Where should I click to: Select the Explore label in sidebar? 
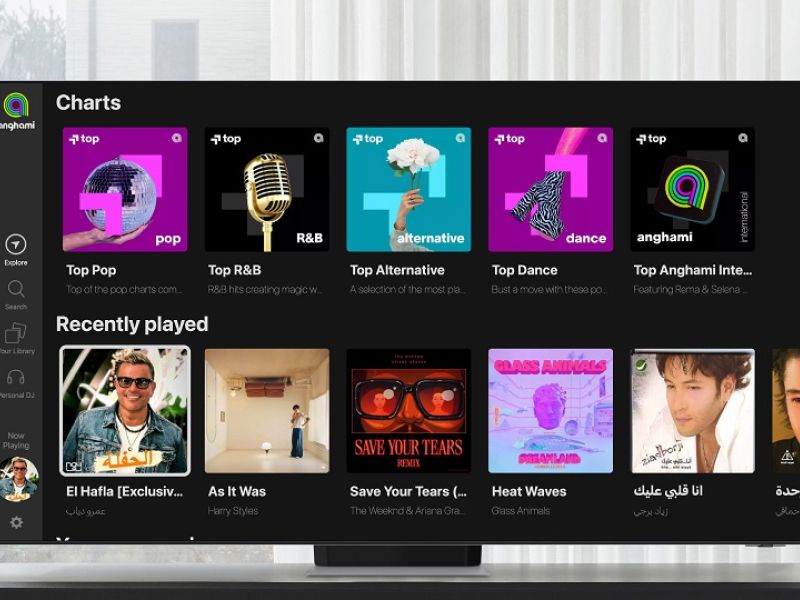tap(16, 263)
